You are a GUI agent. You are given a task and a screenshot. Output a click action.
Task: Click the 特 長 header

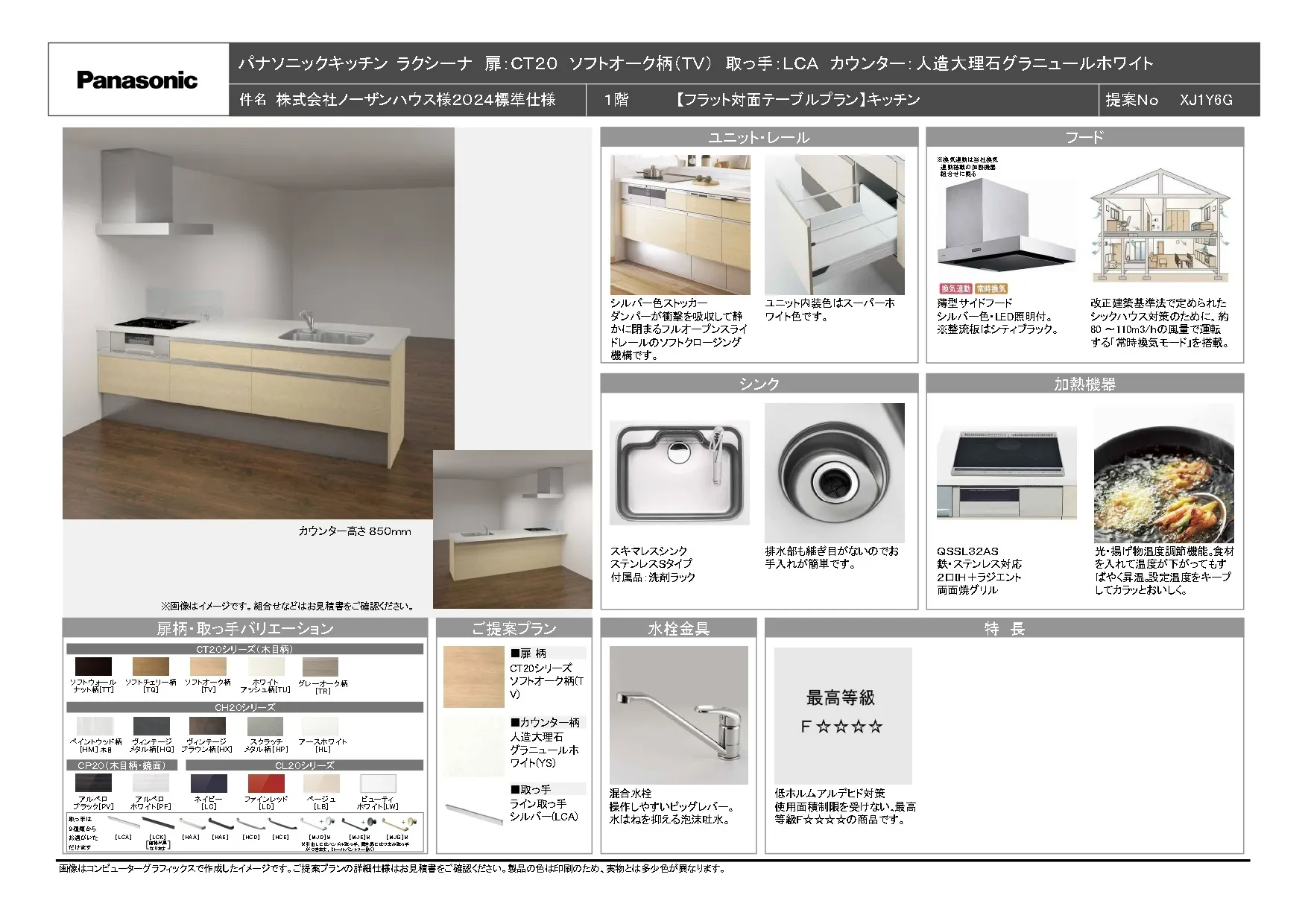(1004, 628)
